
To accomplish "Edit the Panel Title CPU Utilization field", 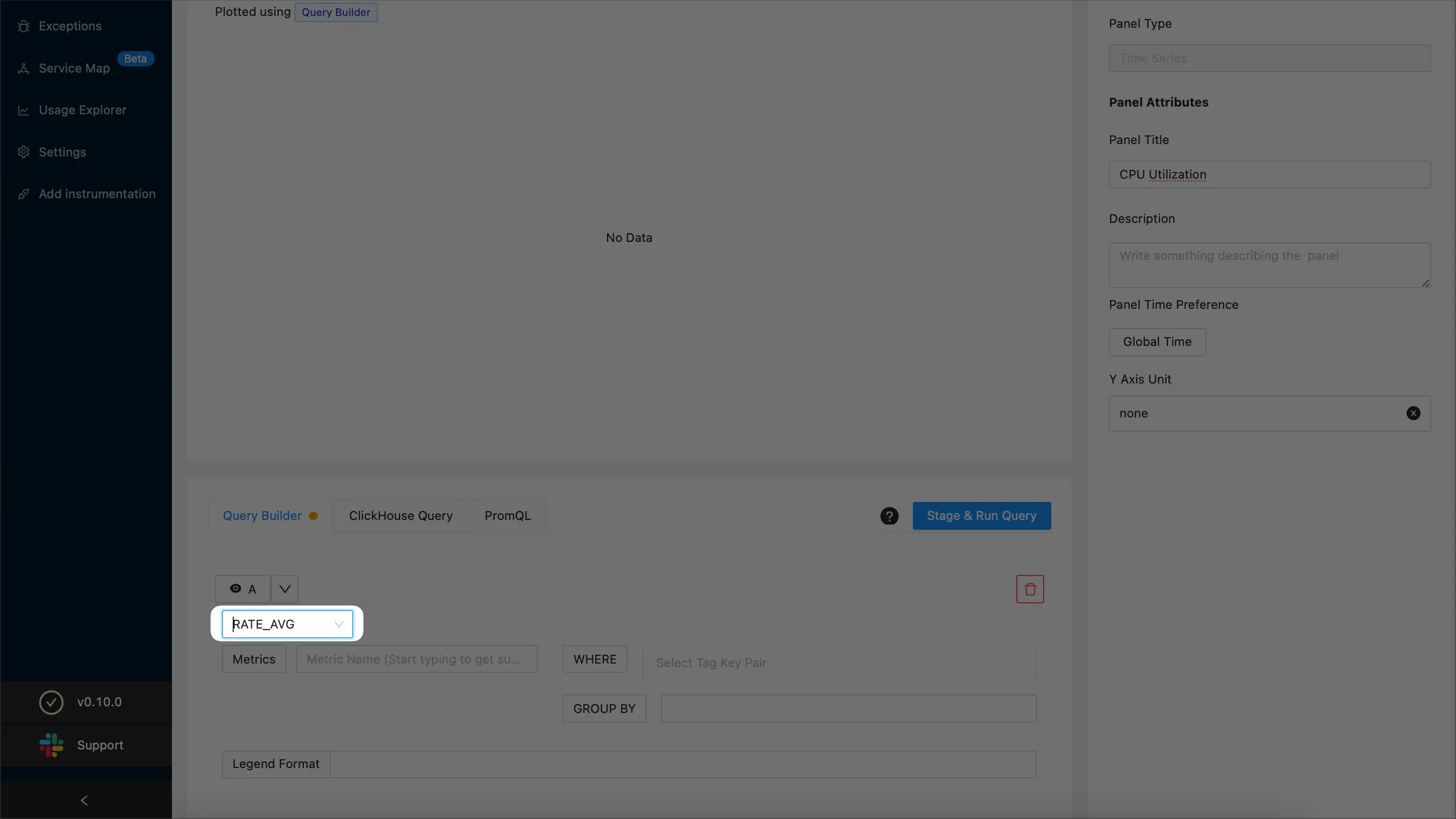I will 1270,175.
